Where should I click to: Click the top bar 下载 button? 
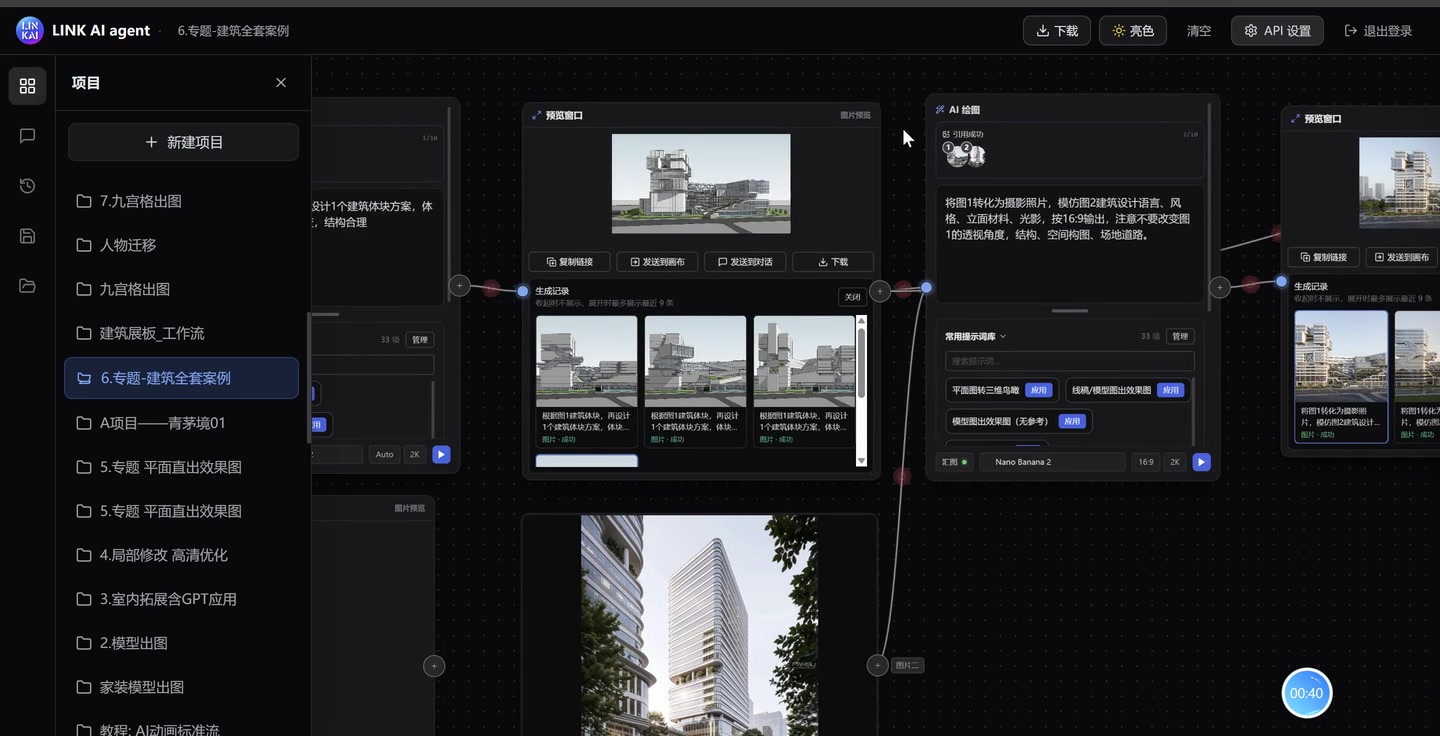click(1057, 31)
